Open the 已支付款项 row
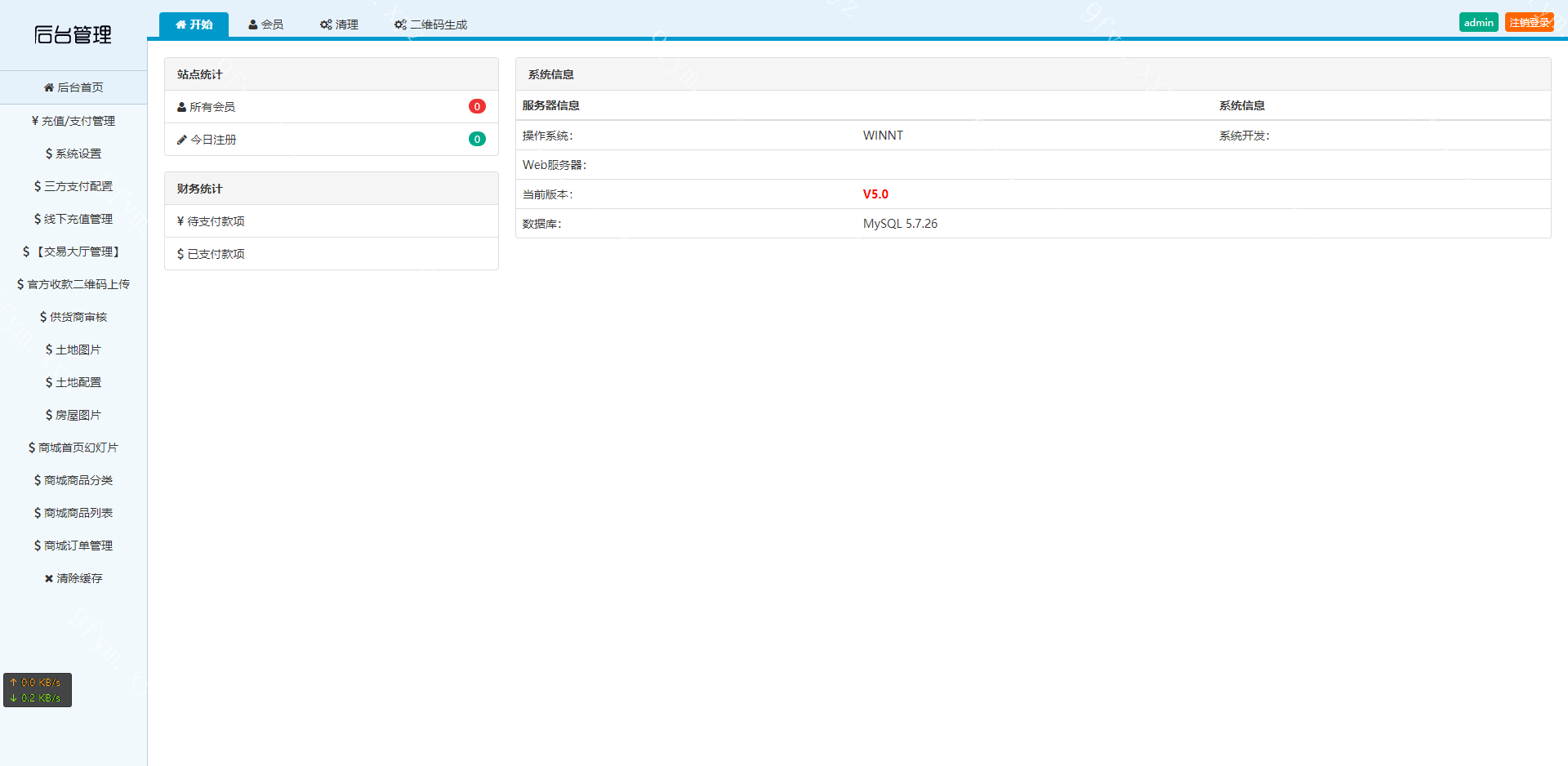The height and width of the screenshot is (766, 1568). coord(332,254)
